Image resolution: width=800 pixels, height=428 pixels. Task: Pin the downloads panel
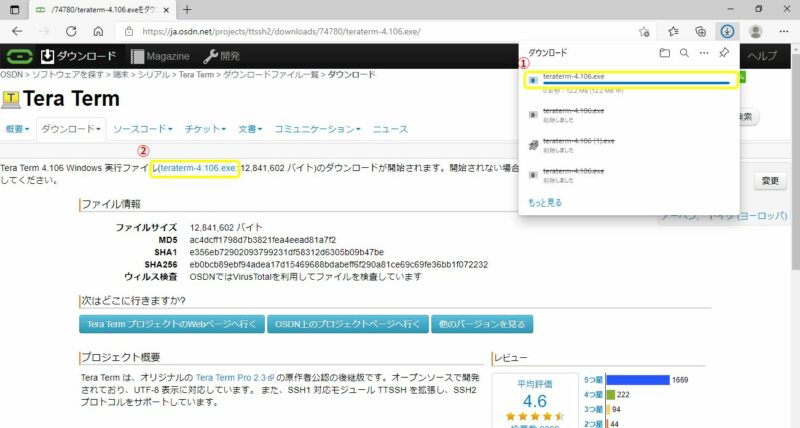[x=724, y=52]
